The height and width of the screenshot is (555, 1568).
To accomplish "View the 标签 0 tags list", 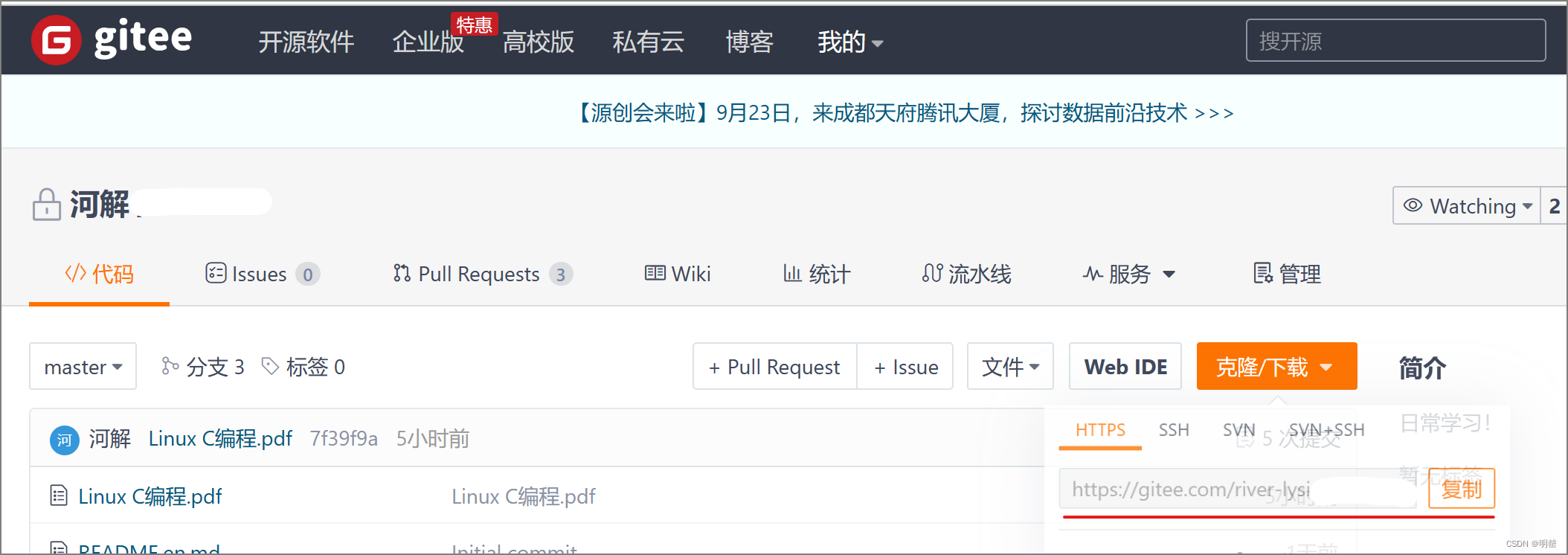I will [303, 366].
